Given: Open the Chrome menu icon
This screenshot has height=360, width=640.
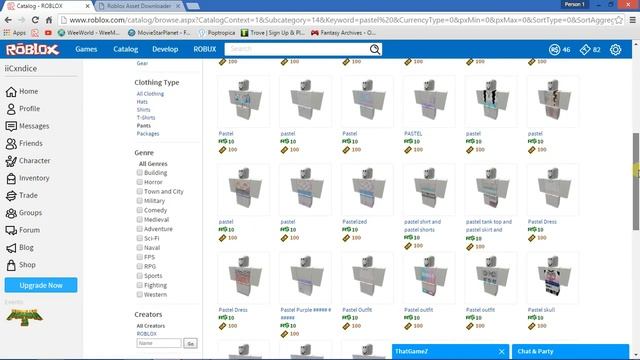Looking at the screenshot, I should point(632,20).
